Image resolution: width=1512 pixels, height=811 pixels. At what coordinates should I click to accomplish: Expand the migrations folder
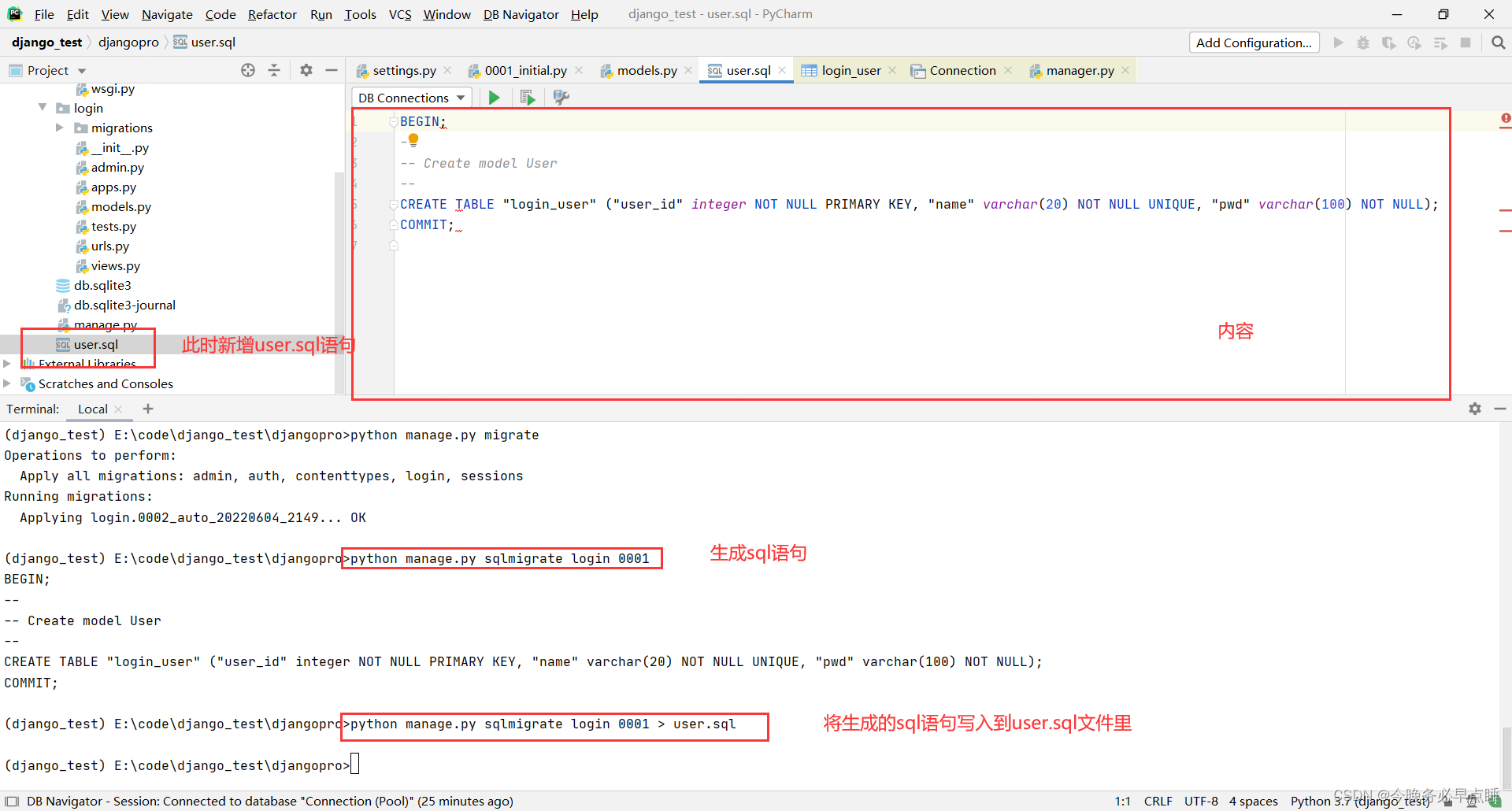tap(60, 127)
